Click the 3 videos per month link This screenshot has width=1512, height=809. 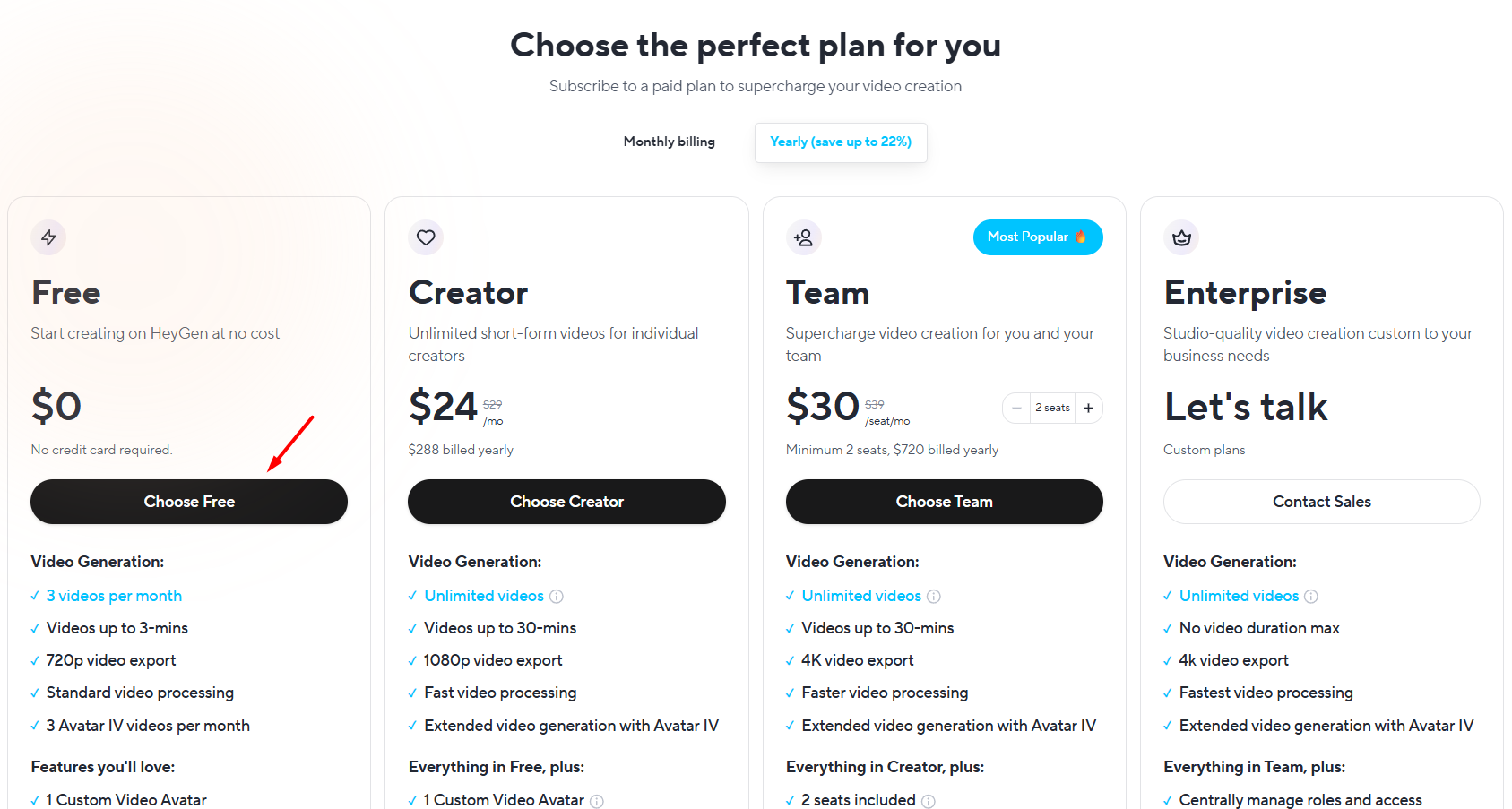[x=114, y=596]
